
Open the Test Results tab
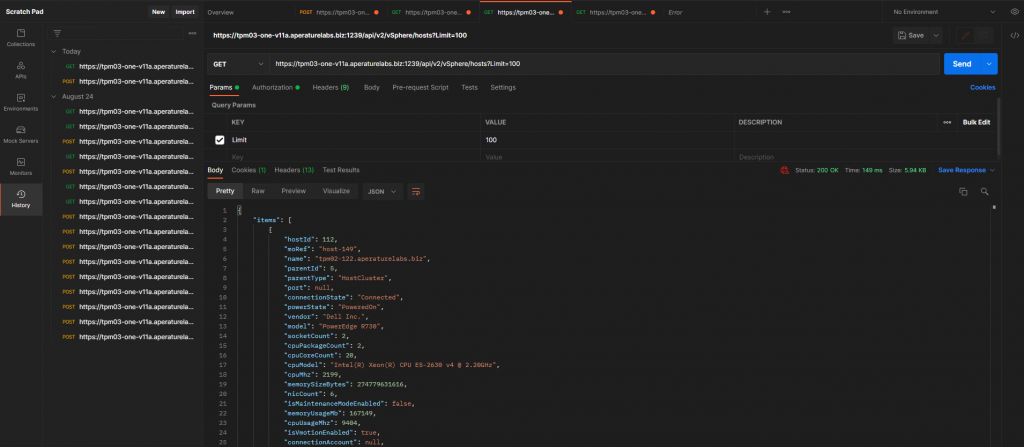pyautogui.click(x=341, y=170)
